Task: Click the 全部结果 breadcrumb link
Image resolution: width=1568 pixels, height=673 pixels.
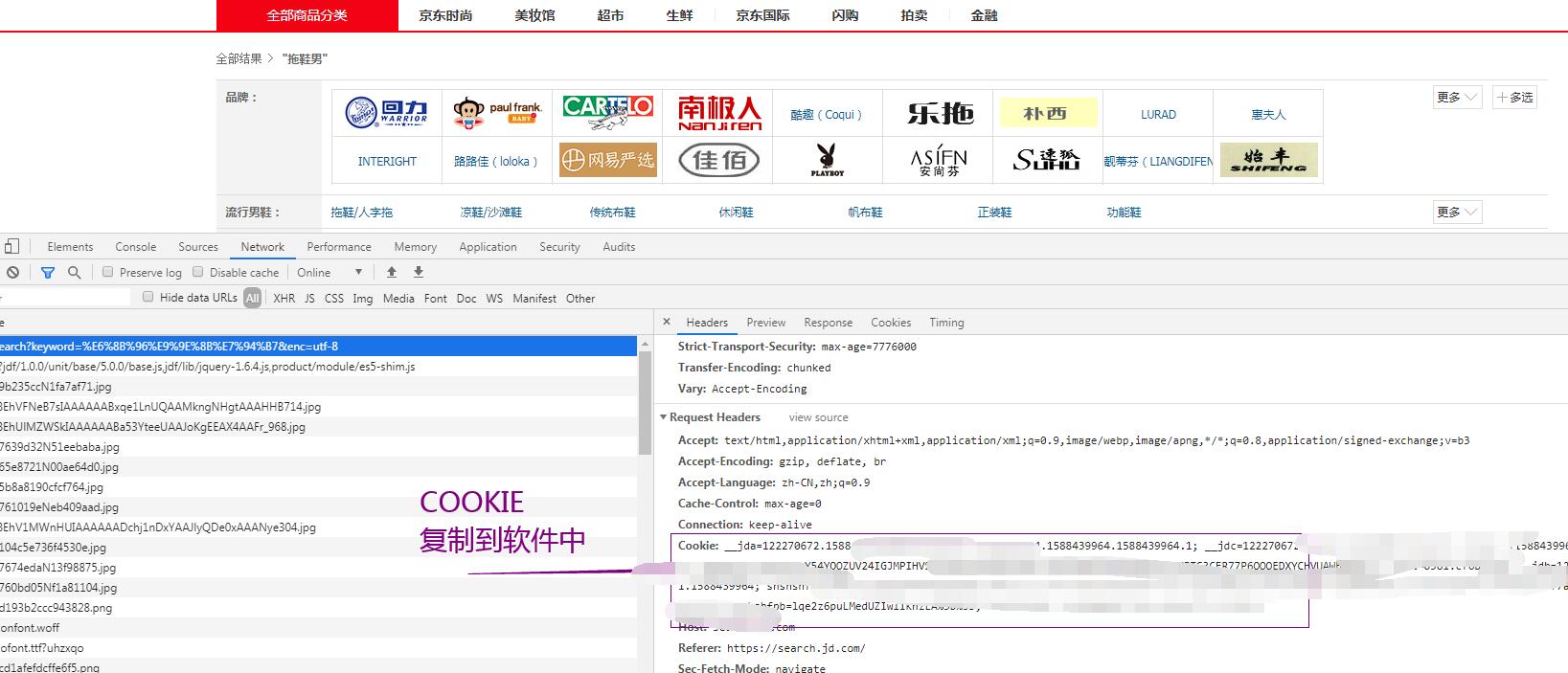Action: [239, 59]
